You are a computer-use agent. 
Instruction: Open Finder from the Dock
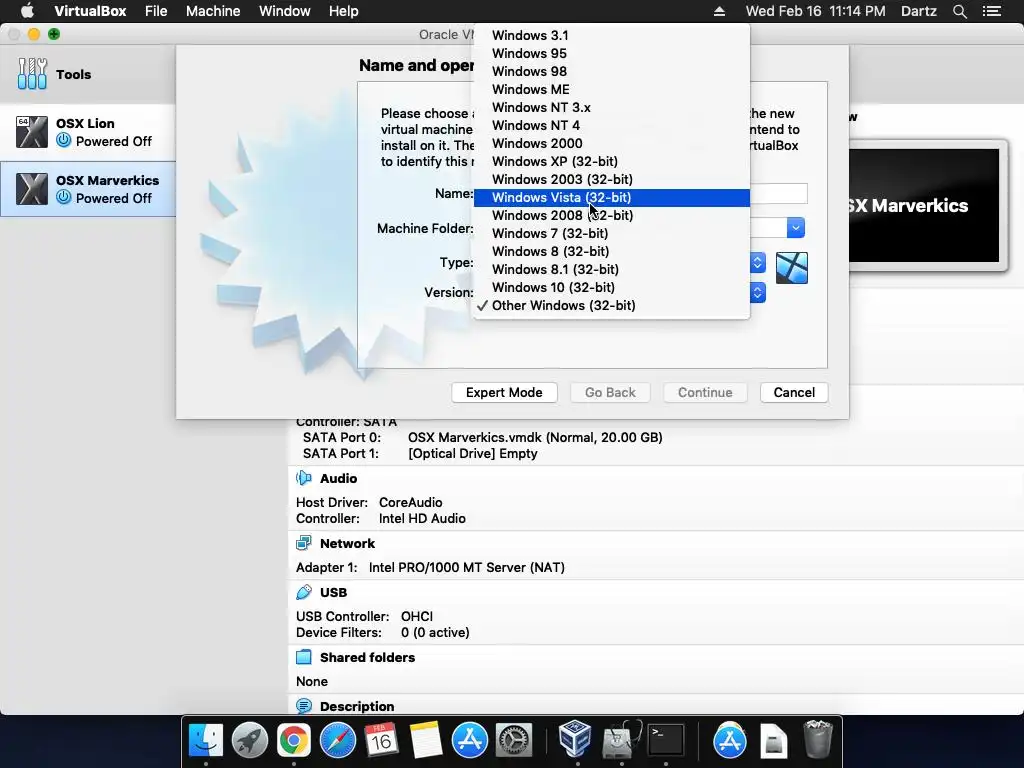pyautogui.click(x=206, y=741)
